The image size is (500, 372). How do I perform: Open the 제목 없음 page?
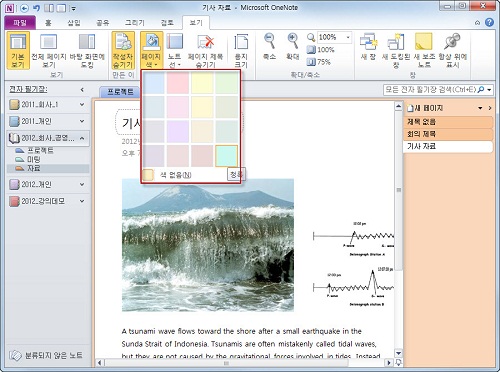448,122
